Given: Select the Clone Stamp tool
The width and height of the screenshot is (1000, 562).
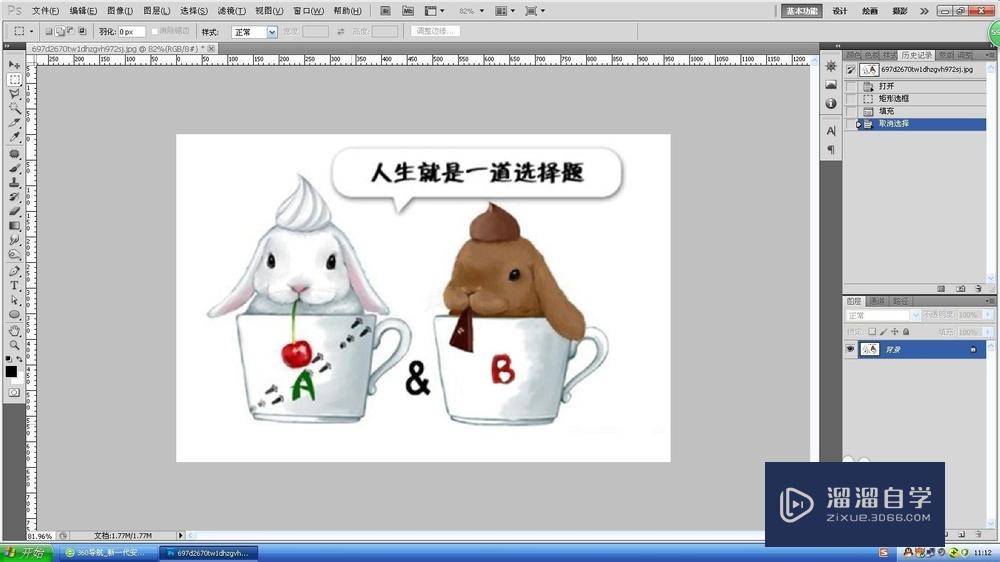Looking at the screenshot, I should (x=14, y=182).
